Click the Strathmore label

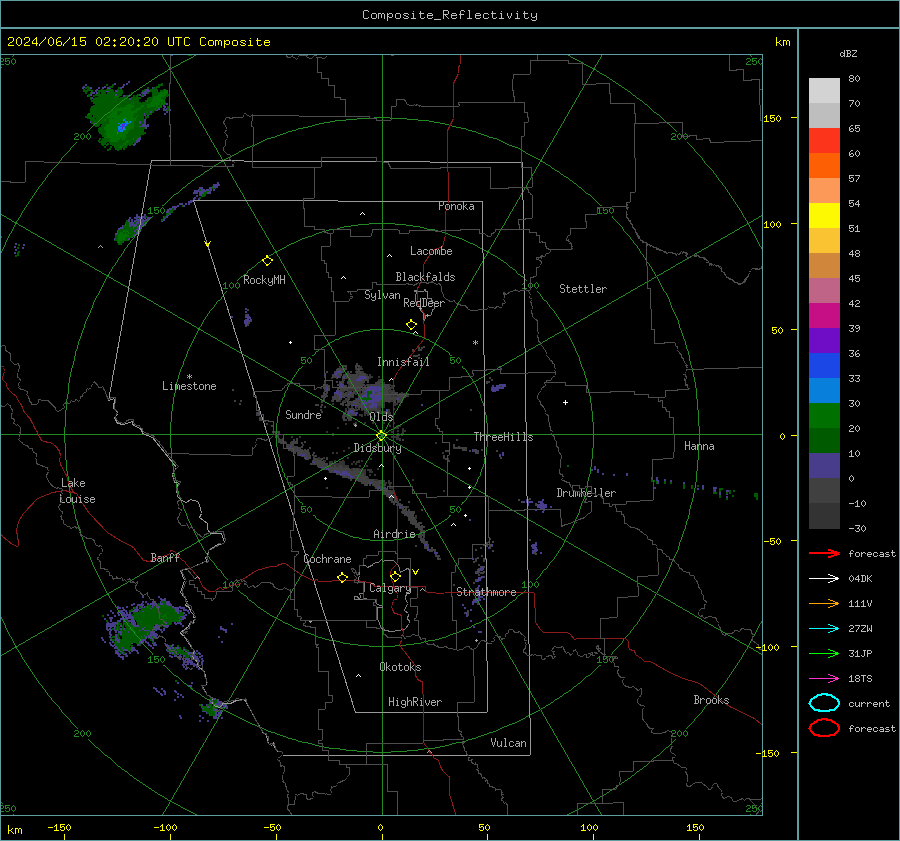coord(486,592)
